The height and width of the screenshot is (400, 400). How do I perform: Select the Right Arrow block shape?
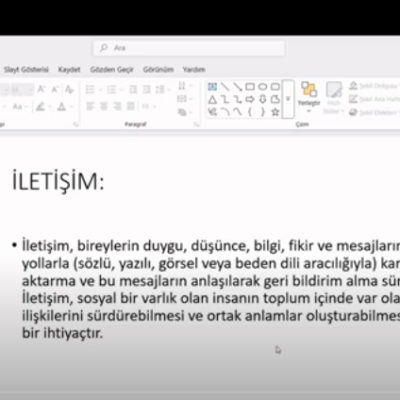[x=250, y=99]
